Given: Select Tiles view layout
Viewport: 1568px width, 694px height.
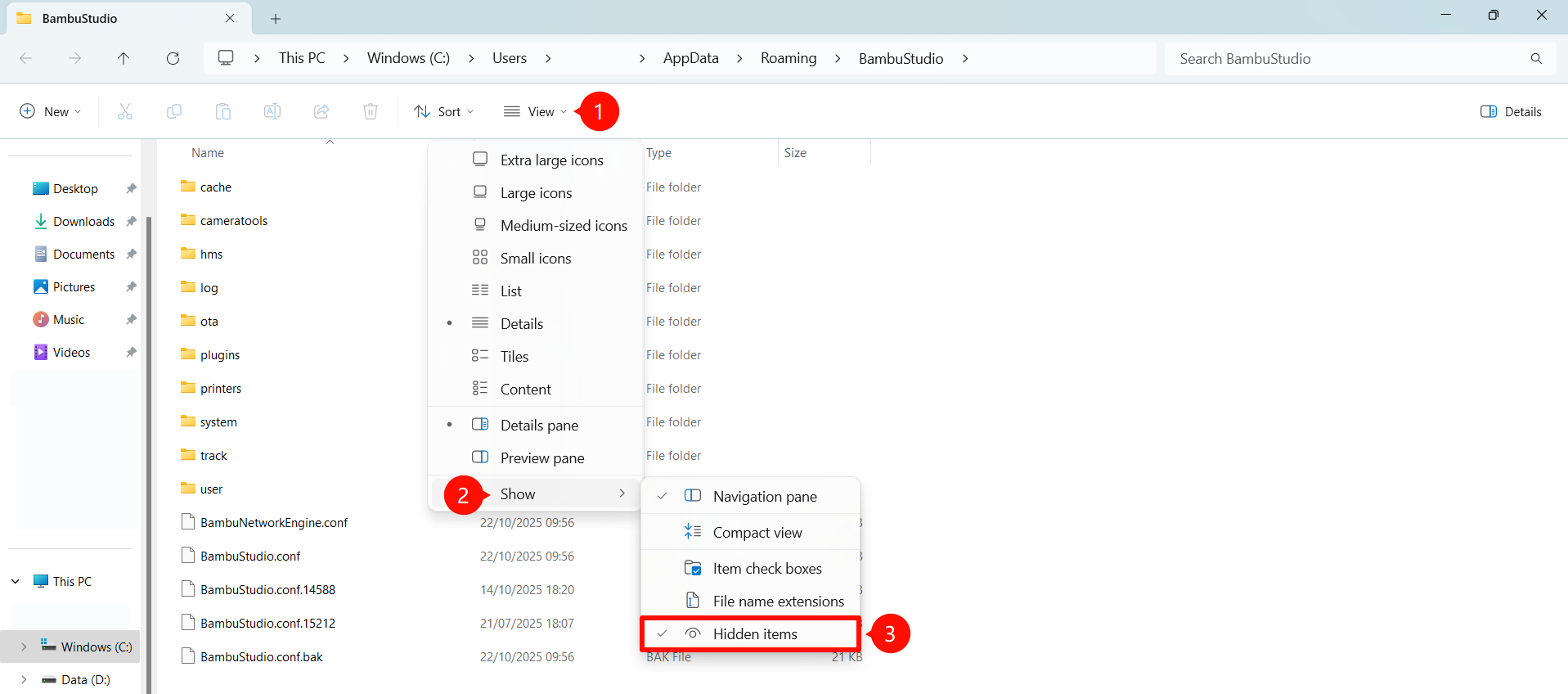Looking at the screenshot, I should pyautogui.click(x=535, y=356).
